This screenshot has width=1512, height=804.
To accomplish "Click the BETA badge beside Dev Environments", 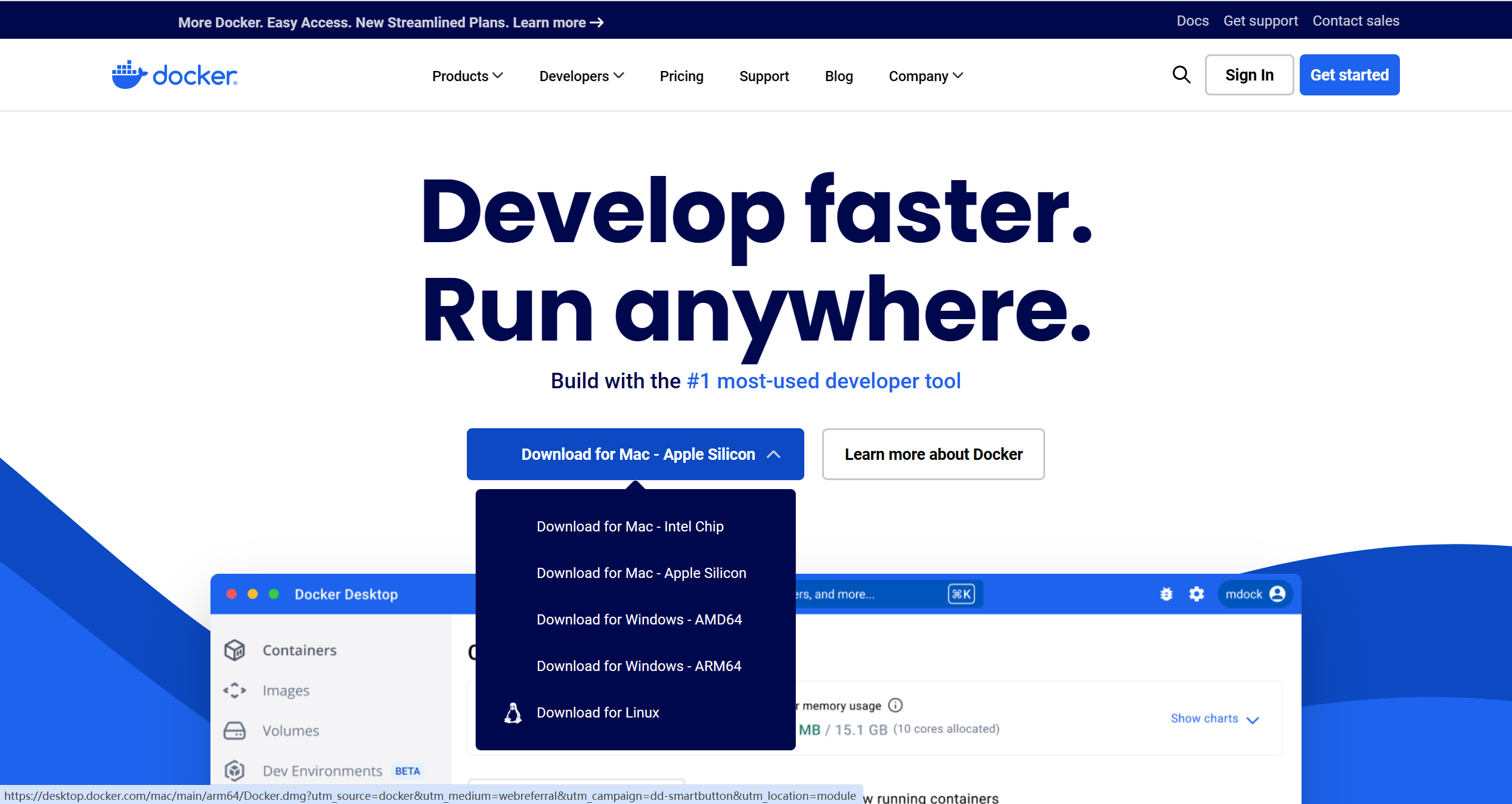I will click(x=408, y=771).
